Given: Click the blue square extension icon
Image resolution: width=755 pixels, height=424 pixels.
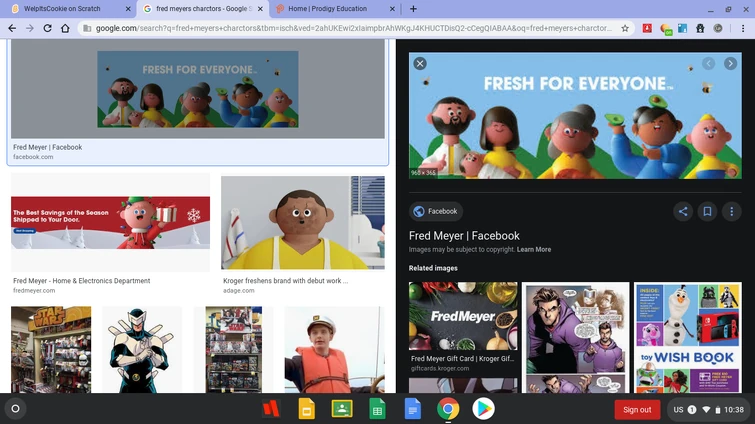Looking at the screenshot, I should [683, 28].
